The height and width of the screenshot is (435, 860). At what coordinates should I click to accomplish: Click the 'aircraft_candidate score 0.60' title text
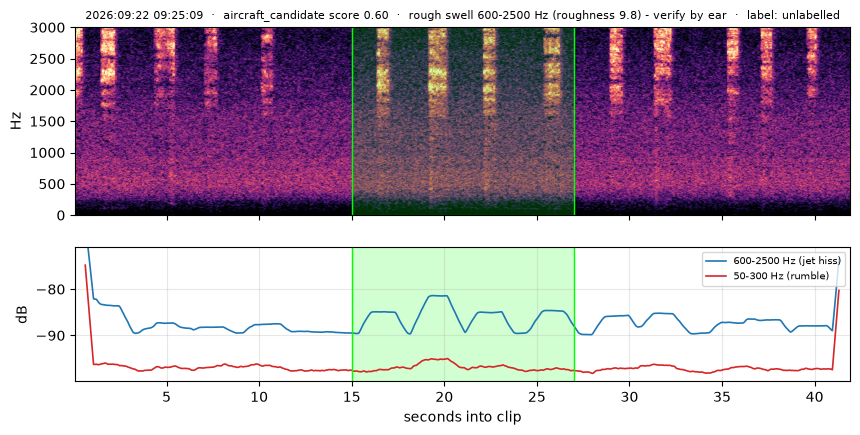(306, 15)
